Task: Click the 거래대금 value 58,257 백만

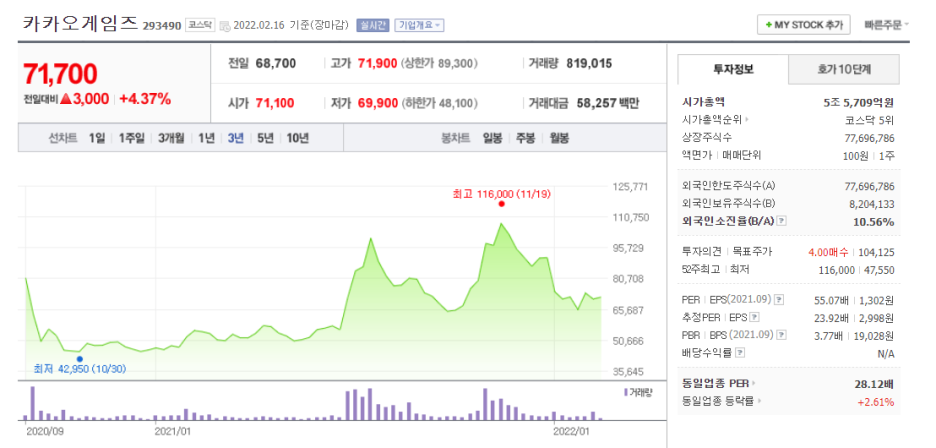Action: tap(608, 103)
